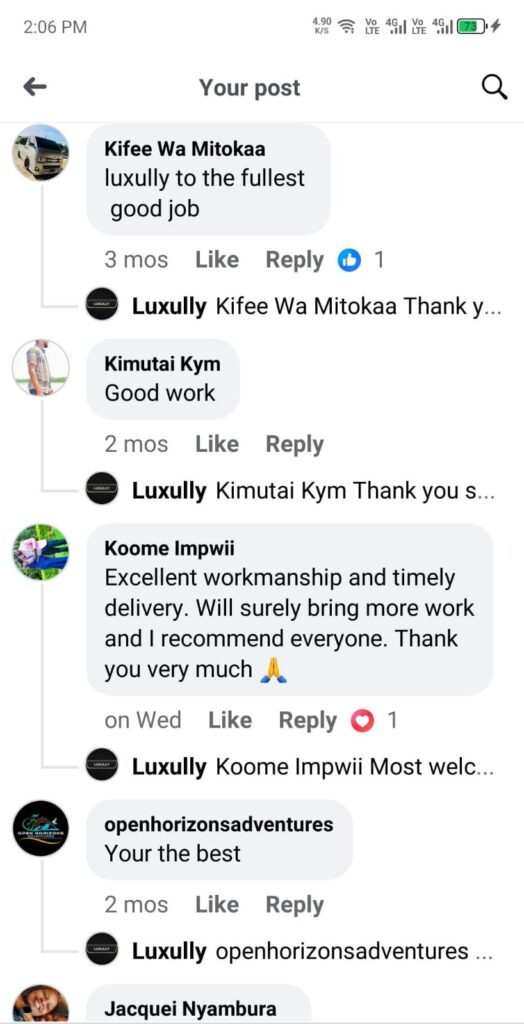Tap the blue like reaction on Kifee's comment
This screenshot has width=524, height=1024.
(349, 261)
